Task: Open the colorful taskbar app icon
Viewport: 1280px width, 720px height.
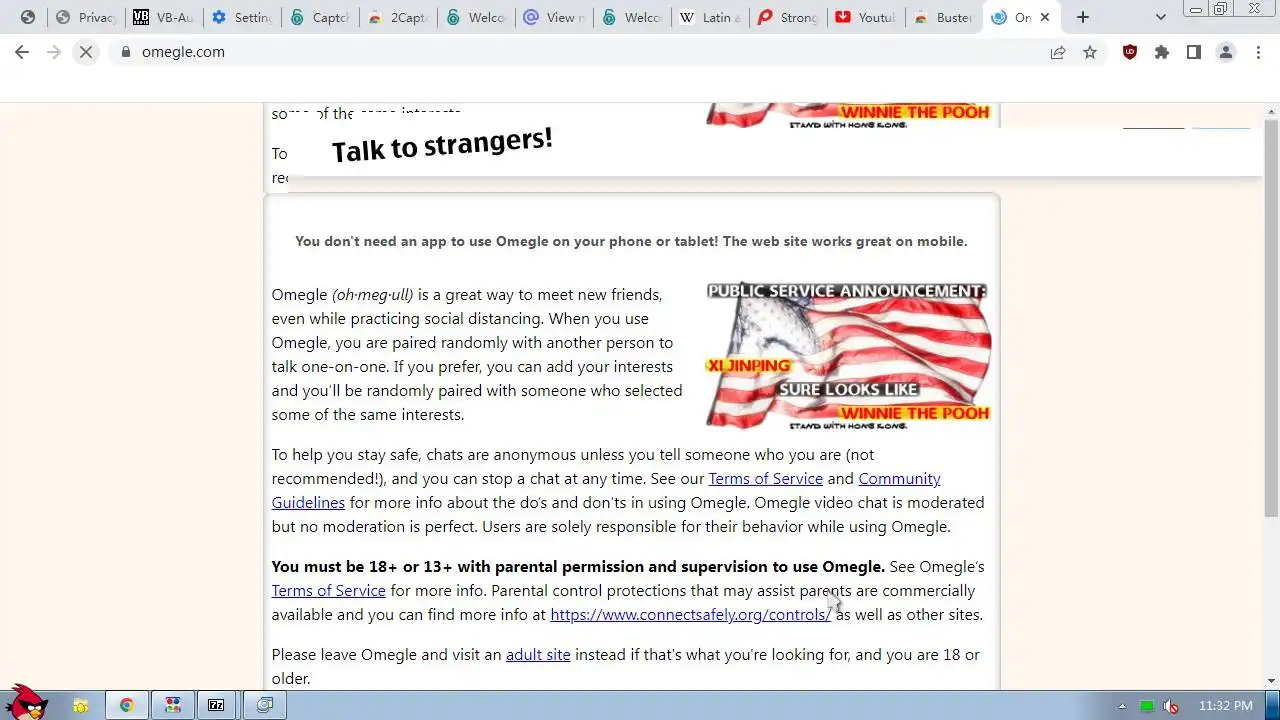Action: pyautogui.click(x=173, y=705)
